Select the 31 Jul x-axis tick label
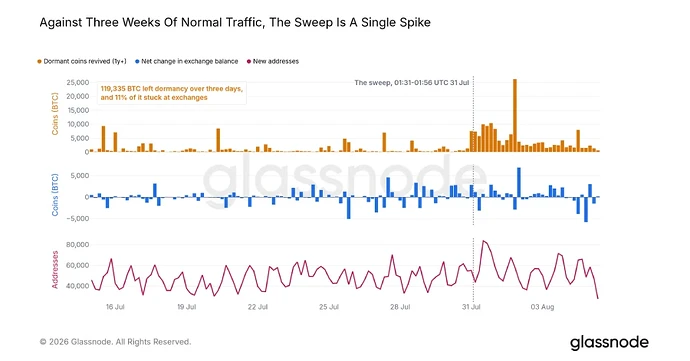Image resolution: width=690 pixels, height=361 pixels. coord(471,307)
